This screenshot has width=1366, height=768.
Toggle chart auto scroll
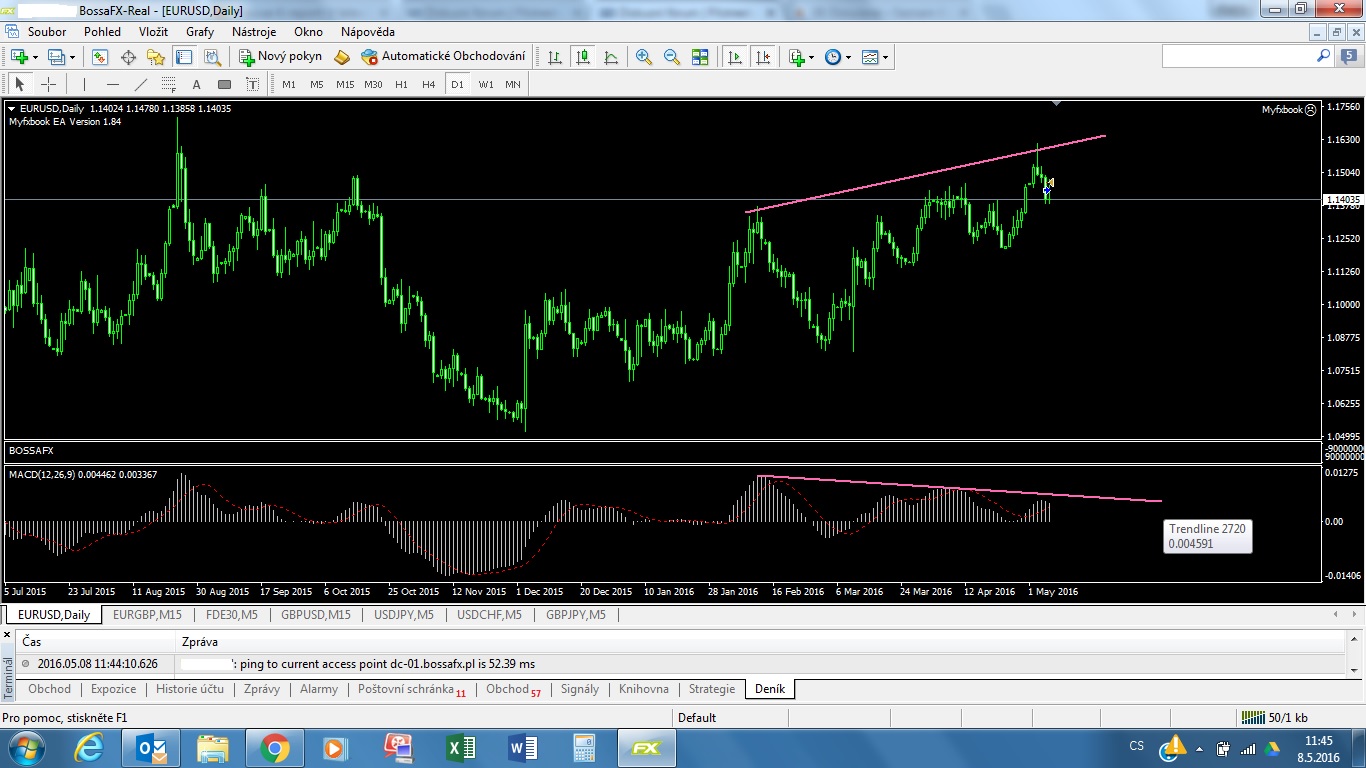click(x=735, y=57)
